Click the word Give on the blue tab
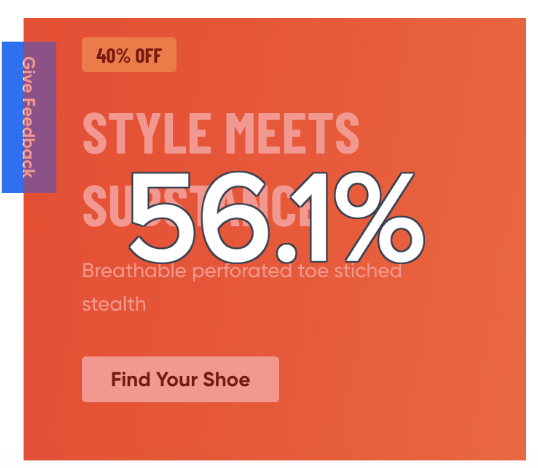Image resolution: width=538 pixels, height=468 pixels. (29, 75)
